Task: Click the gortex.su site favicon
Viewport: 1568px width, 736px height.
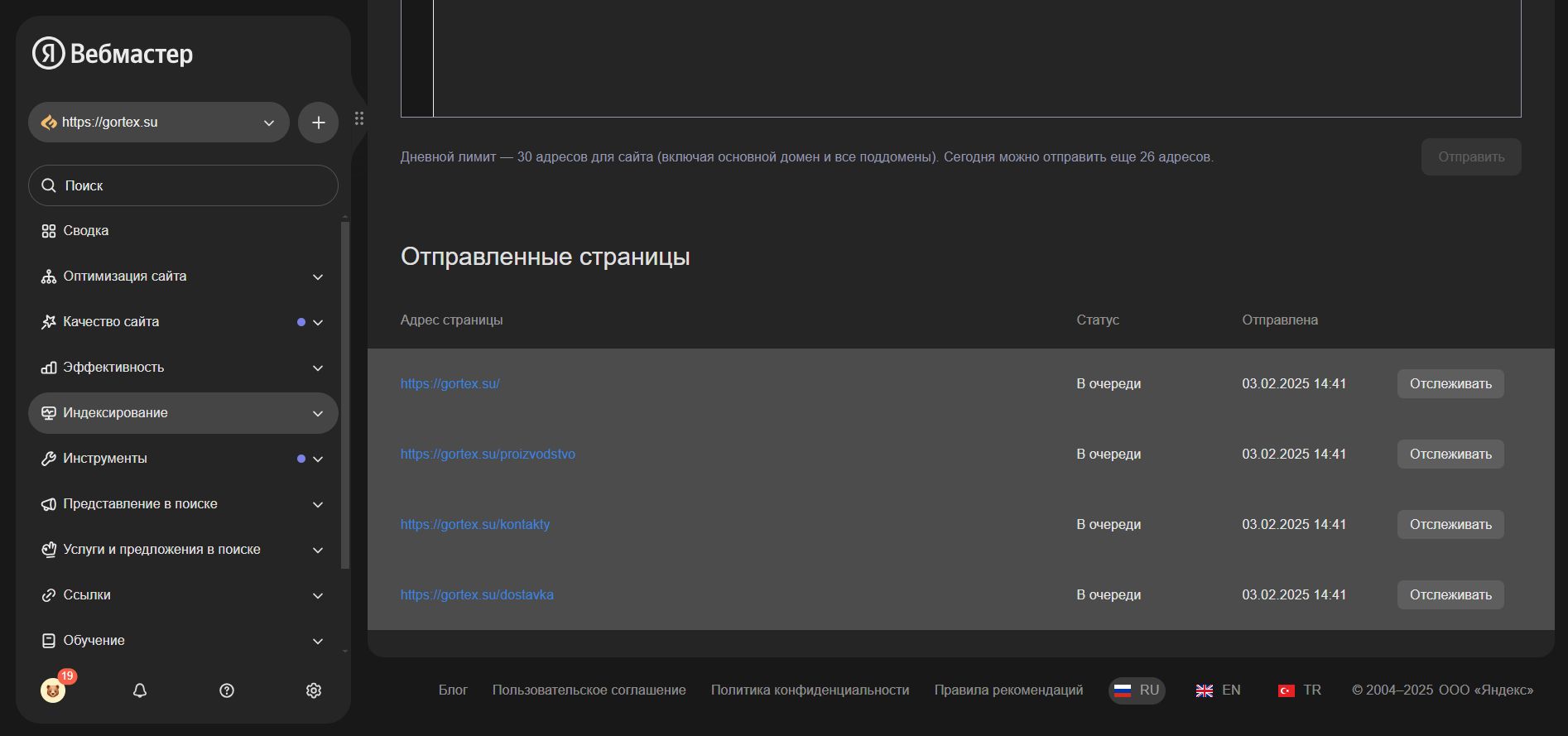Action: (x=49, y=123)
